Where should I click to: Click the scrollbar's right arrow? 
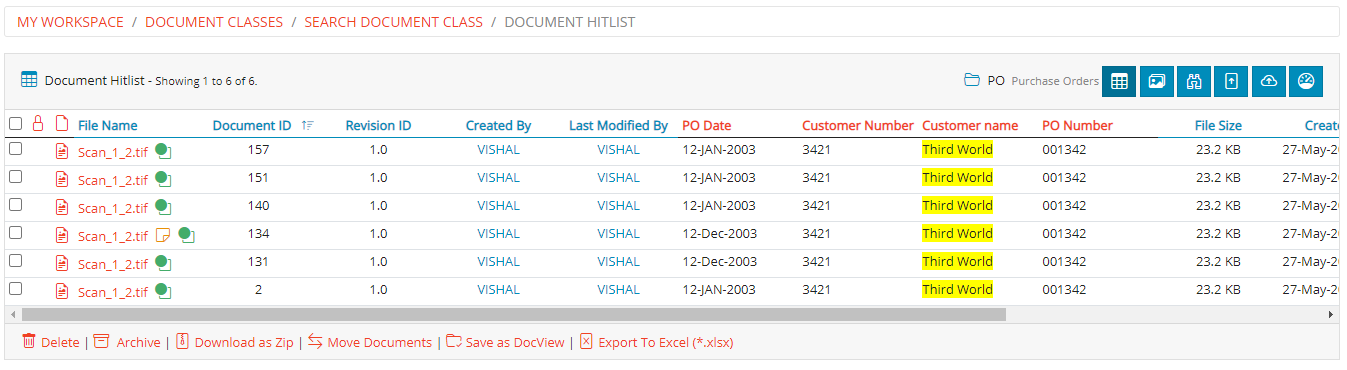(x=1331, y=314)
